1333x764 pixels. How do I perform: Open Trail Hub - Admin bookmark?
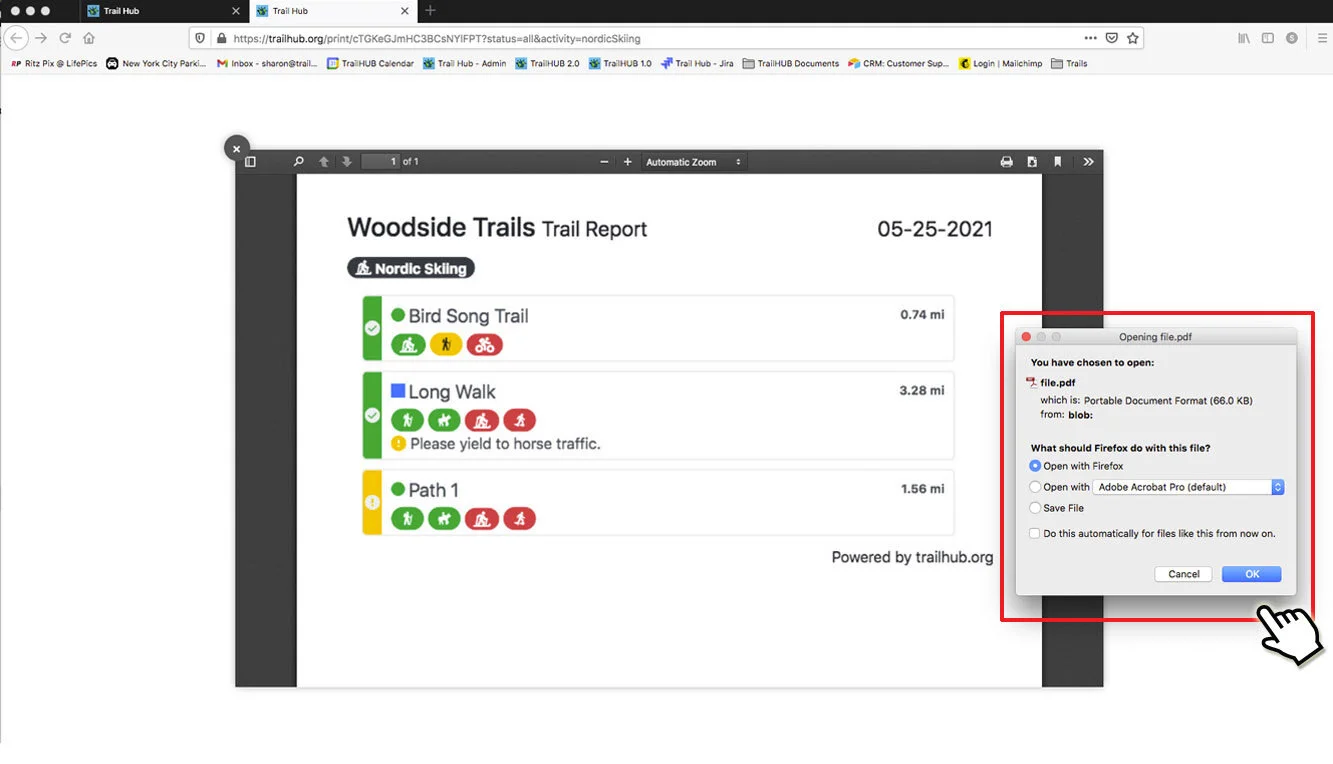(x=464, y=63)
